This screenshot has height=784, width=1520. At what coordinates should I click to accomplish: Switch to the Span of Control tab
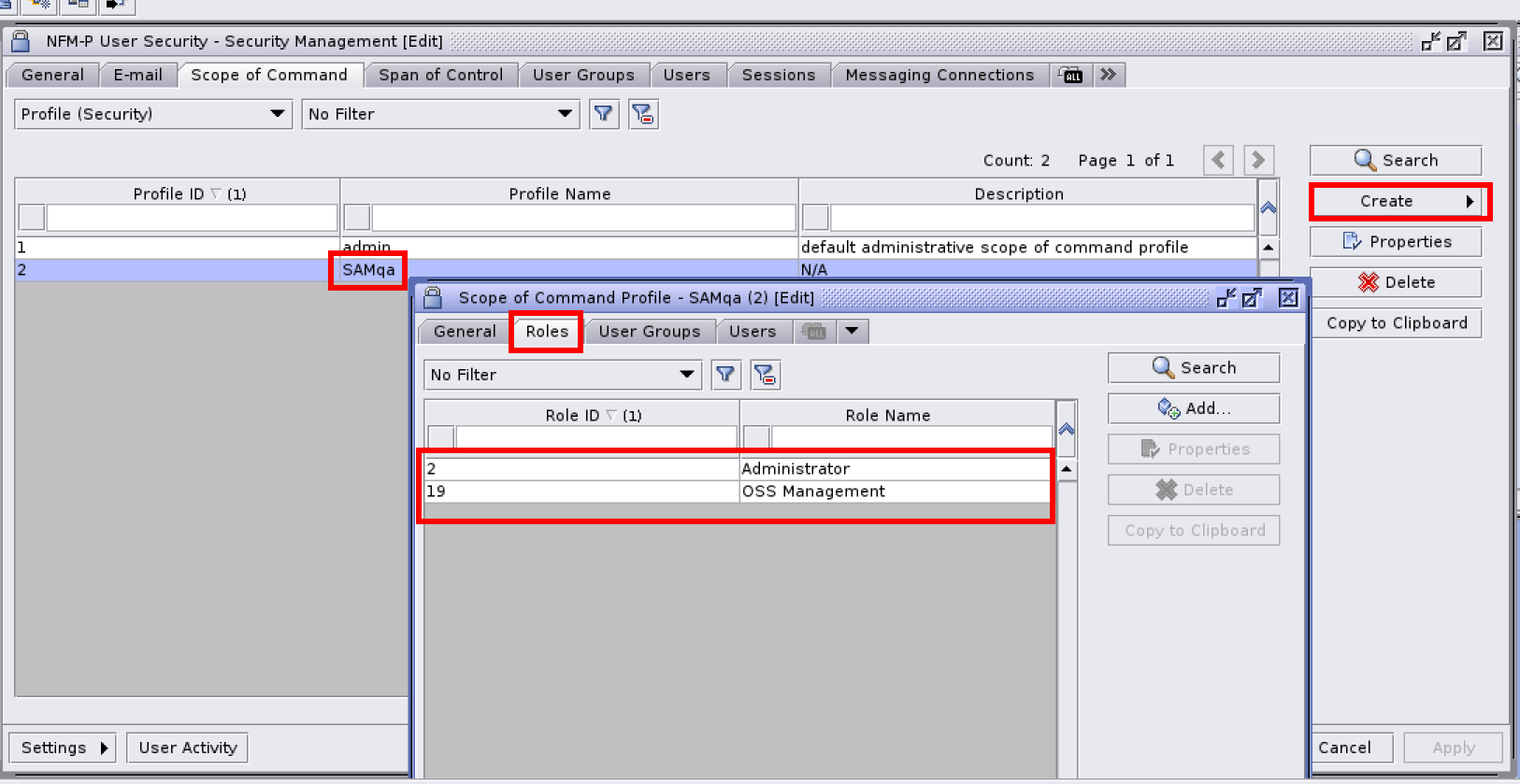pyautogui.click(x=440, y=75)
